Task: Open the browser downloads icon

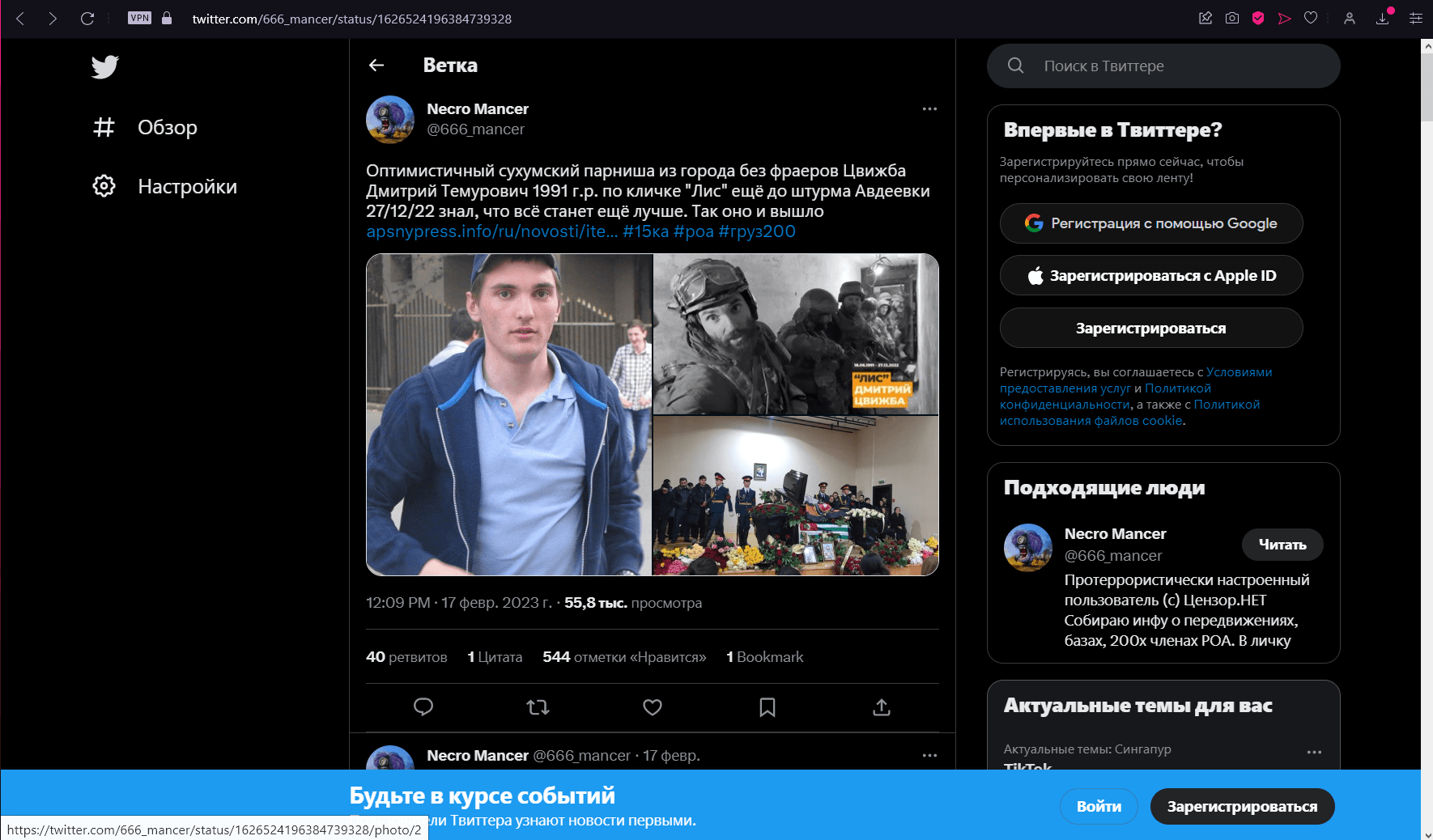Action: [1383, 18]
